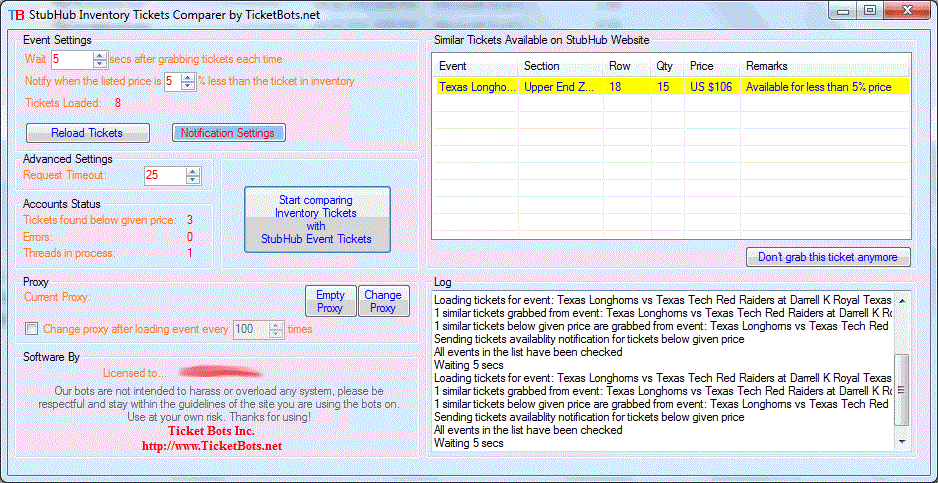Click the last 'All events in the list have been checked' line

[528, 430]
